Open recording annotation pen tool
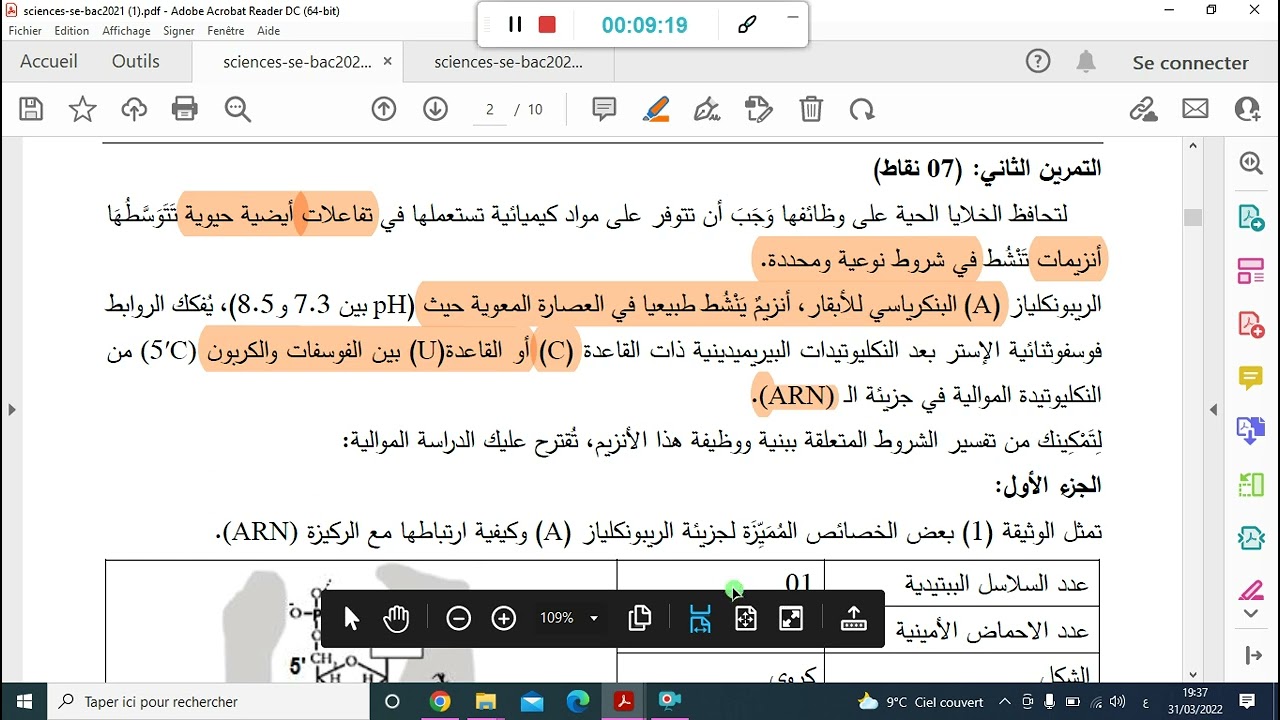This screenshot has height=720, width=1280. (x=746, y=25)
